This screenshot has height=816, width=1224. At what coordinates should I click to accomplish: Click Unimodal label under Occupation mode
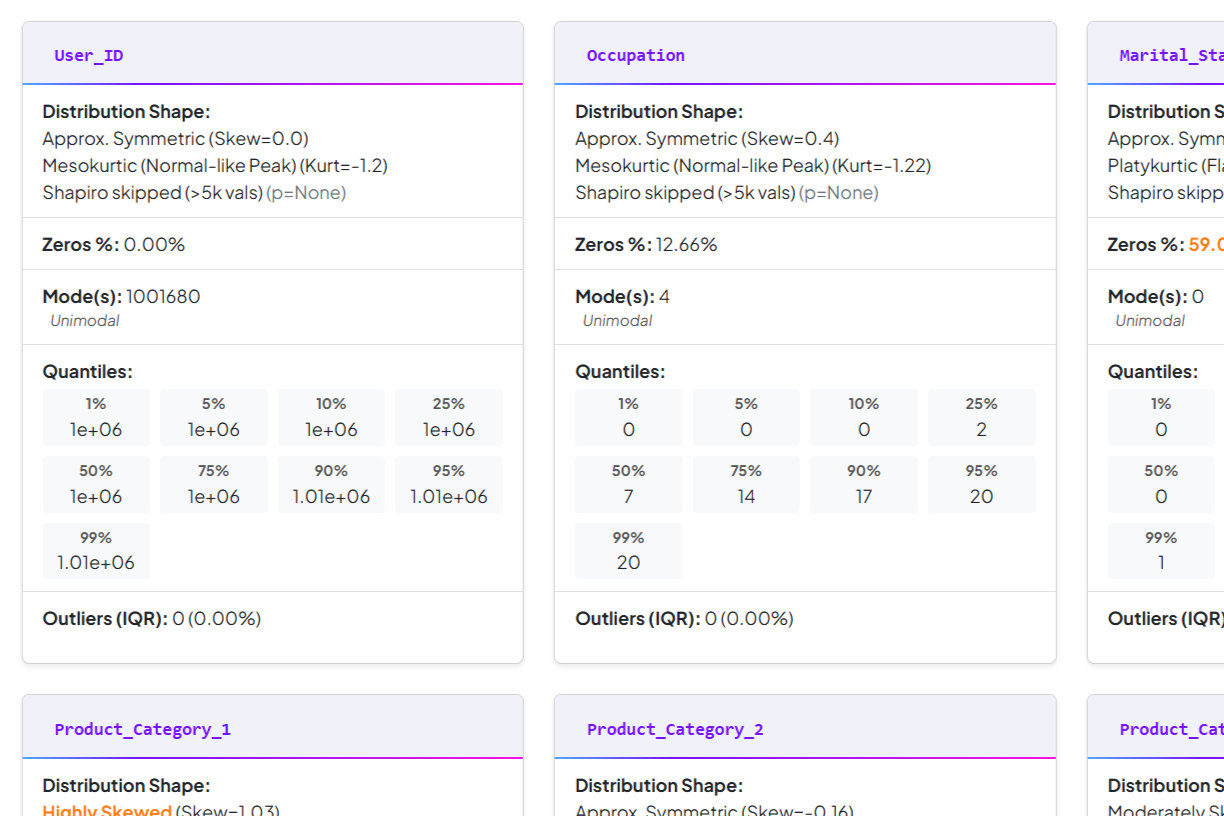coord(617,321)
